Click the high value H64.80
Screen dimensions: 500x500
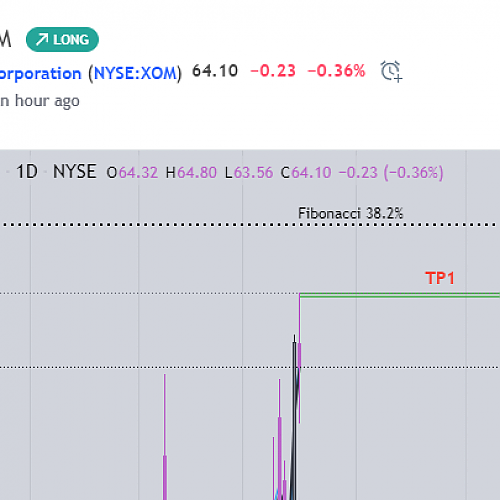tap(191, 173)
